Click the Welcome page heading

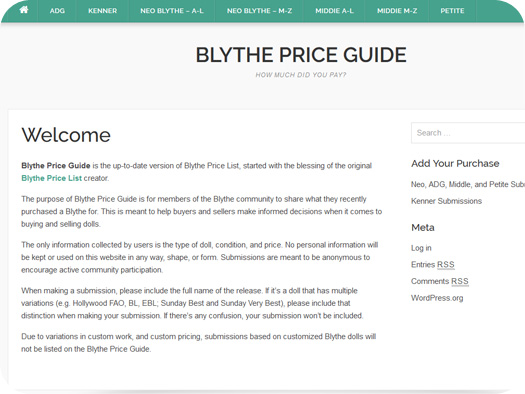click(66, 135)
